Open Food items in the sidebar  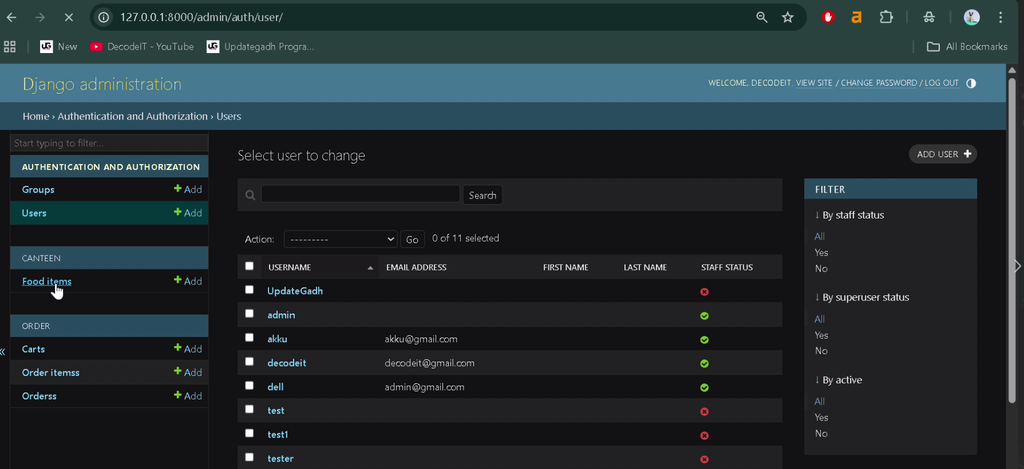click(x=46, y=281)
